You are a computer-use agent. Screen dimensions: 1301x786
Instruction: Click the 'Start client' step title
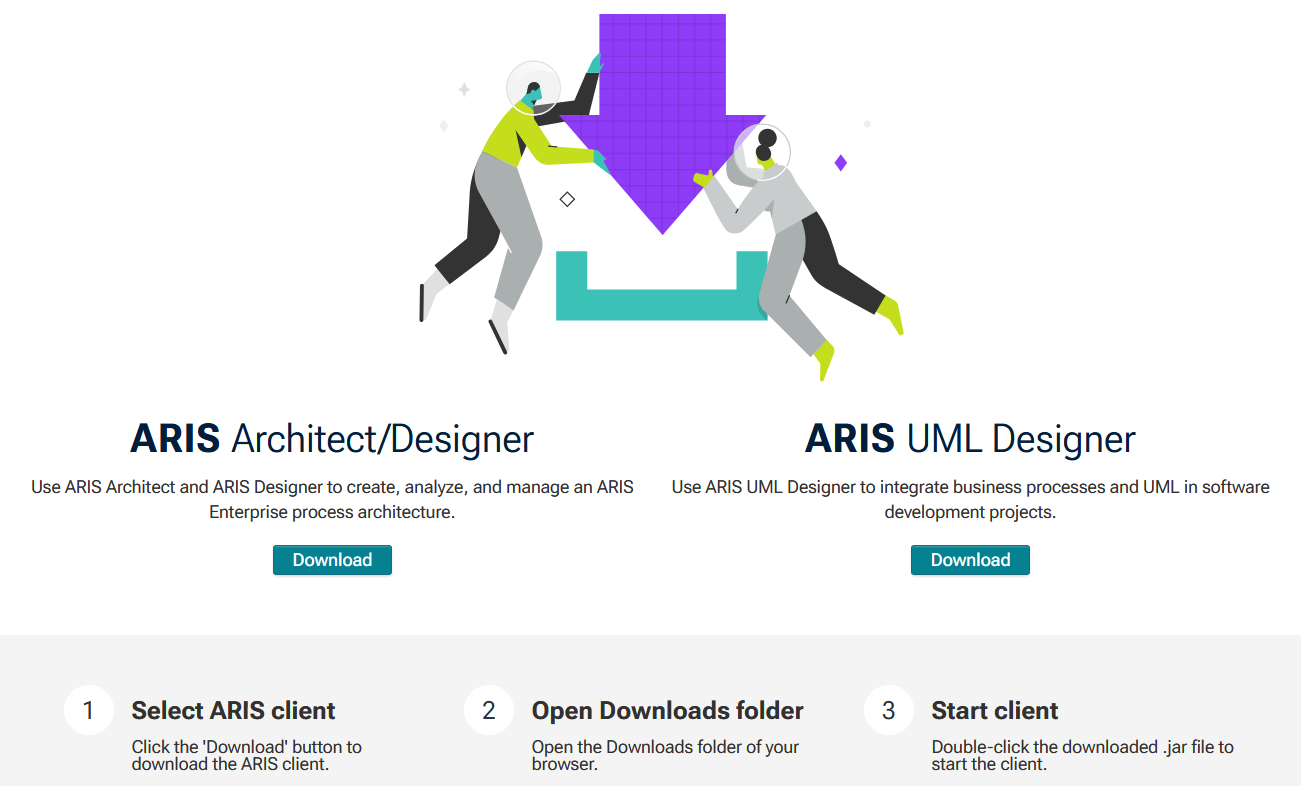(994, 711)
